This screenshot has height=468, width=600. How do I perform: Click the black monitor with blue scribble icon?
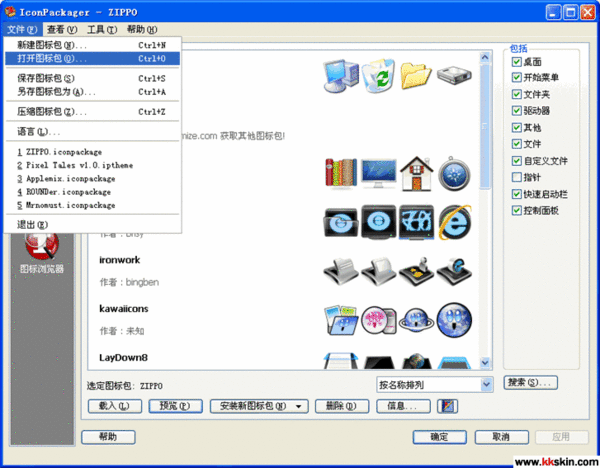tap(416, 222)
